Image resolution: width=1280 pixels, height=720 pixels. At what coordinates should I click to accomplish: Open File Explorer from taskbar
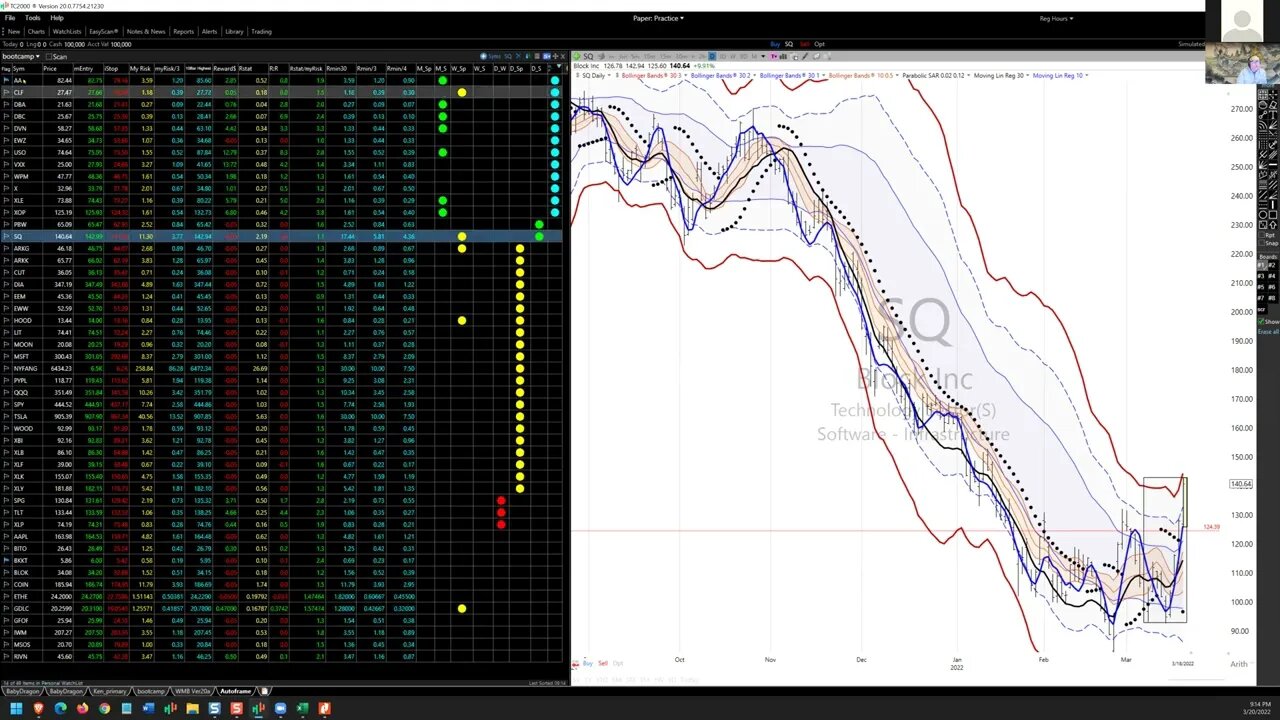(x=192, y=708)
